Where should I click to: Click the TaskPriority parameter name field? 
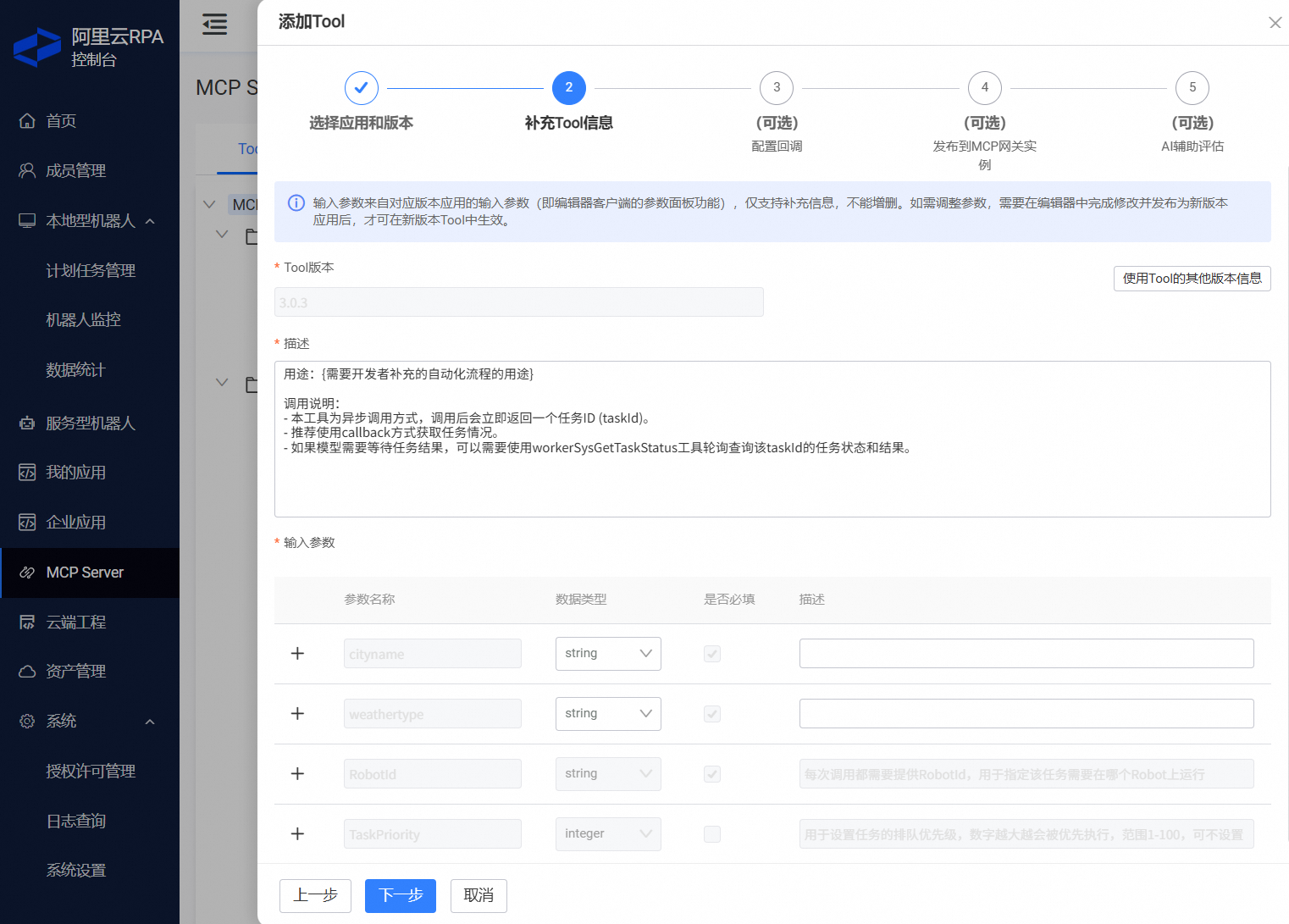433,834
